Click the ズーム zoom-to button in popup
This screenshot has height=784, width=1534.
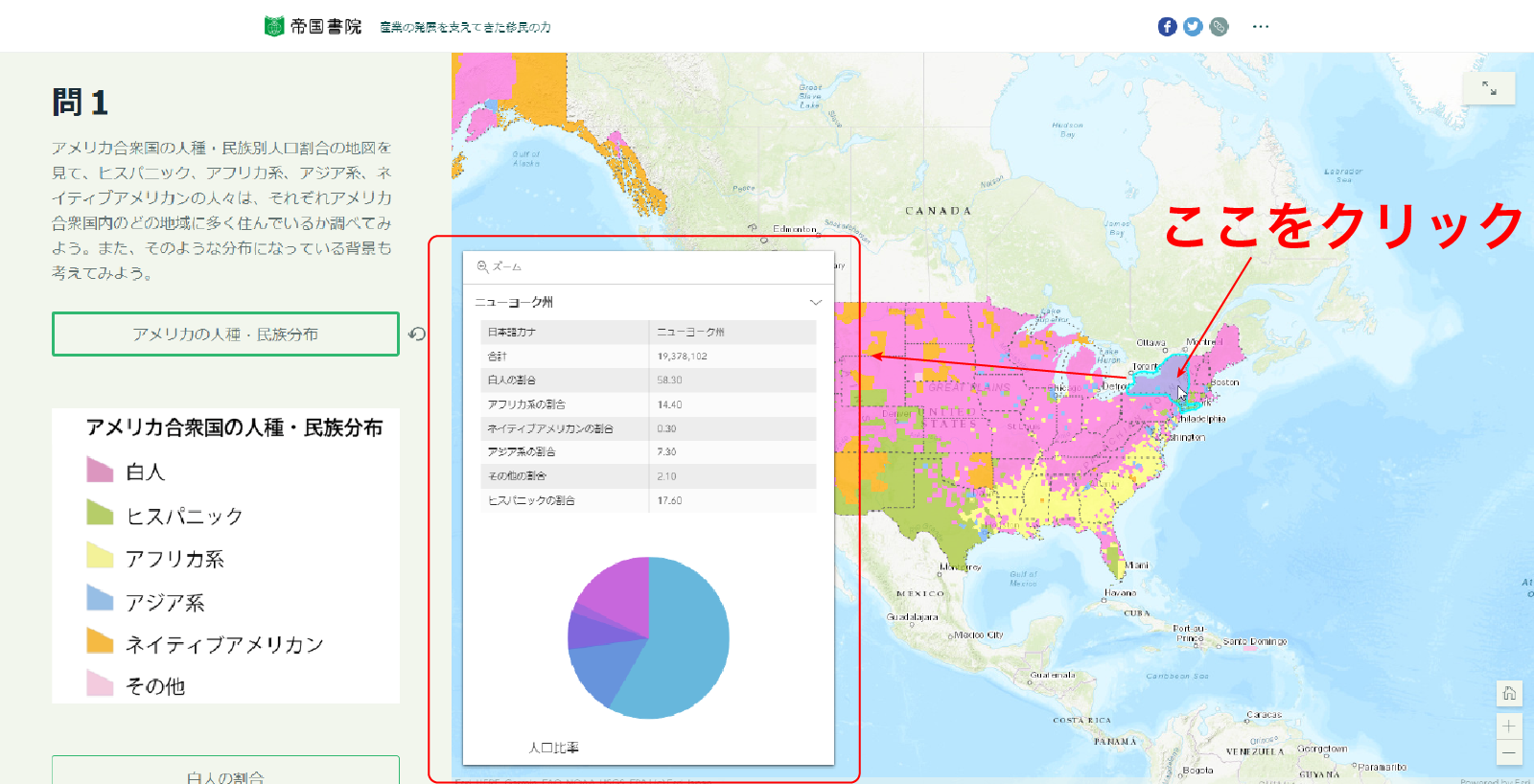coord(500,267)
